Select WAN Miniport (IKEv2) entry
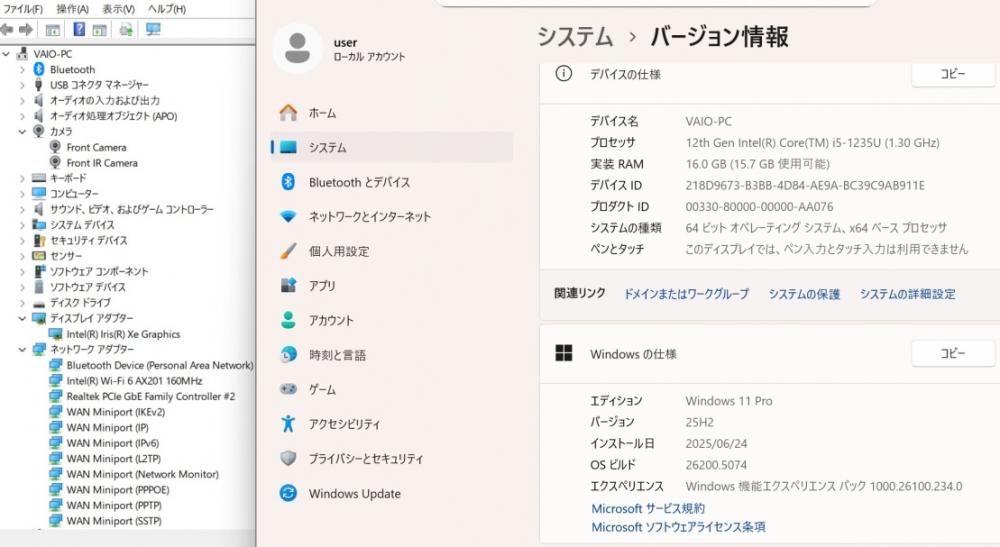The image size is (1000, 547). click(x=115, y=412)
